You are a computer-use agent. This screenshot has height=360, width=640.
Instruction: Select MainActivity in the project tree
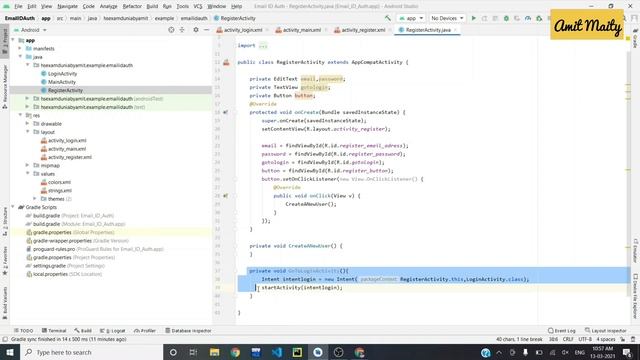pos(62,82)
